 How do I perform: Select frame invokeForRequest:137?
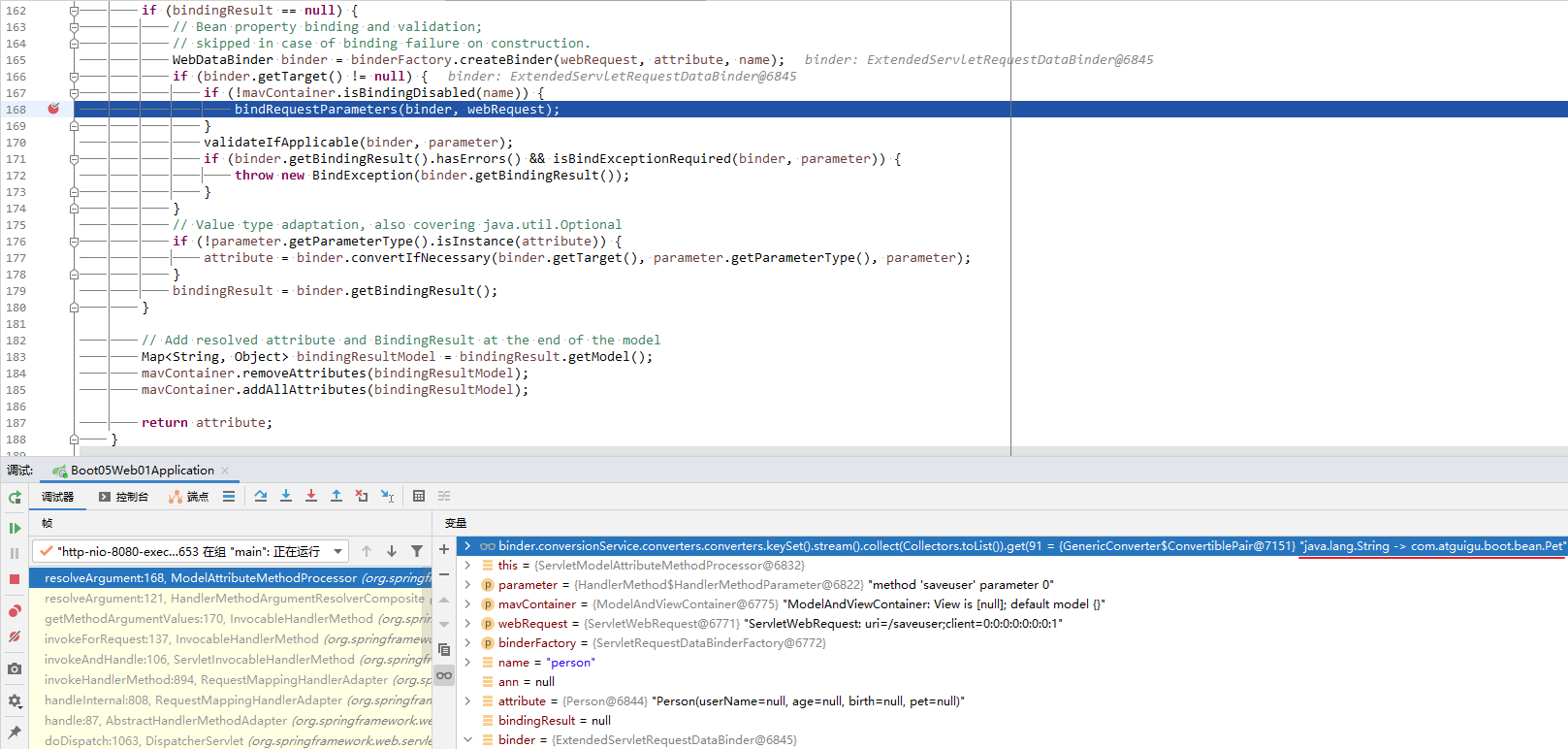click(x=231, y=639)
